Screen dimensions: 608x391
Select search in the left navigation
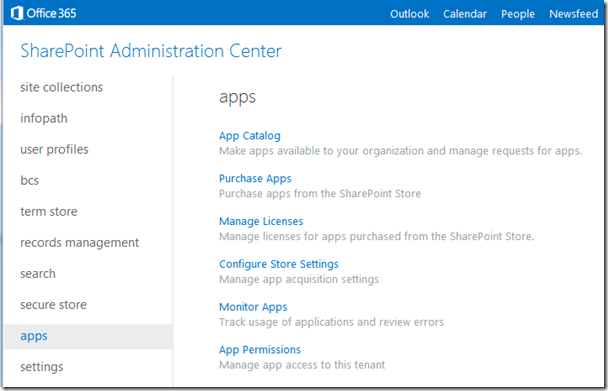click(38, 273)
